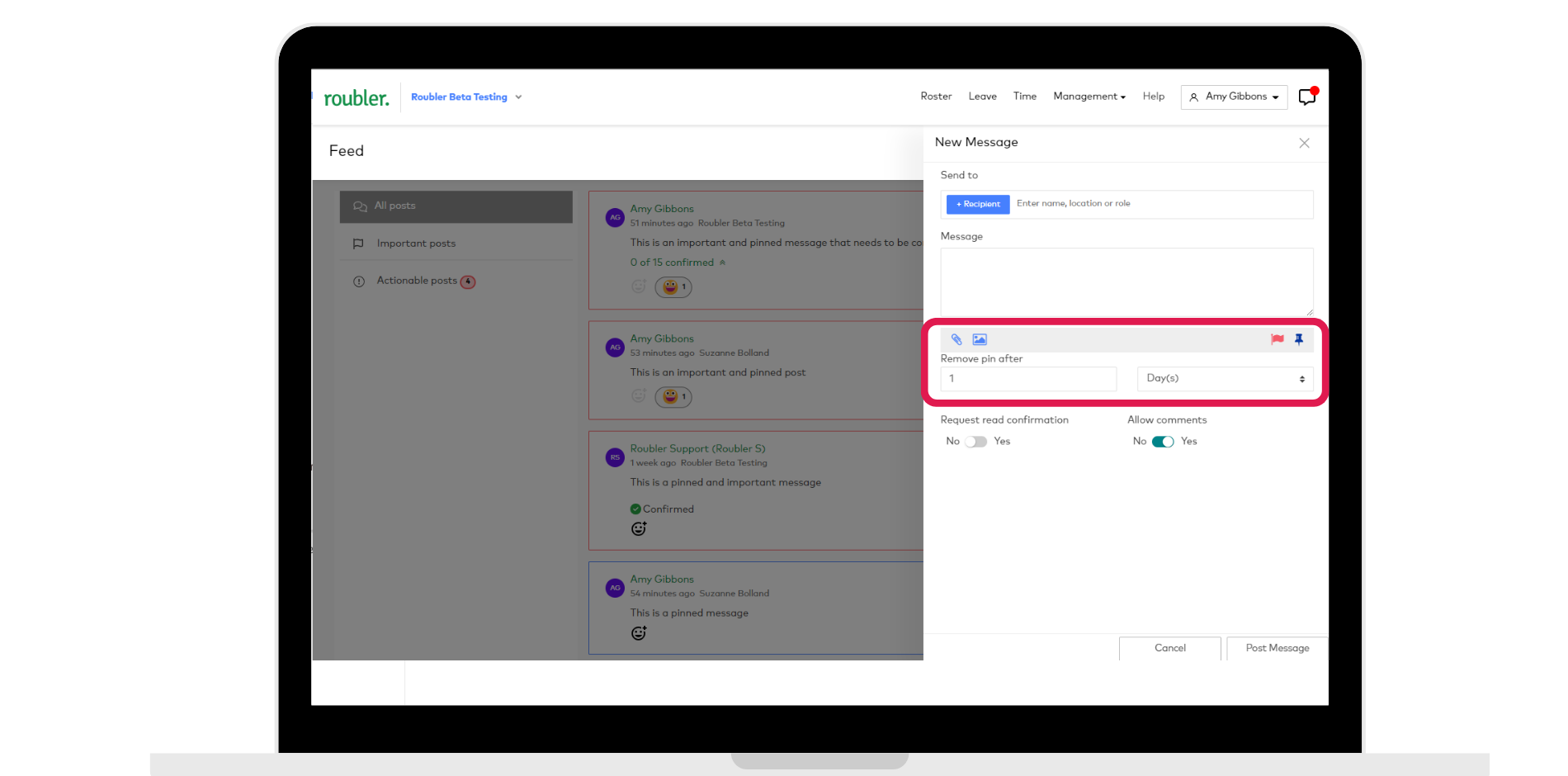Click the attach file paperclip icon
The width and height of the screenshot is (1568, 776).
(956, 339)
